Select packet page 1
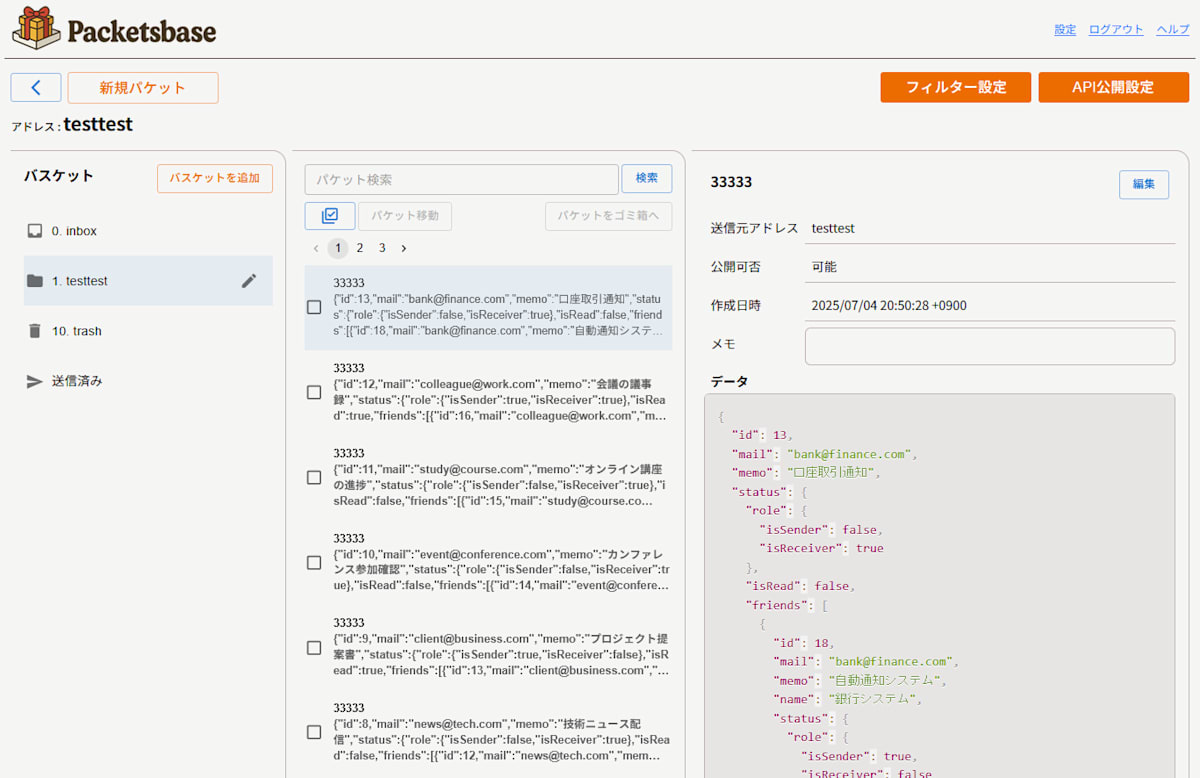1200x778 pixels. click(338, 248)
